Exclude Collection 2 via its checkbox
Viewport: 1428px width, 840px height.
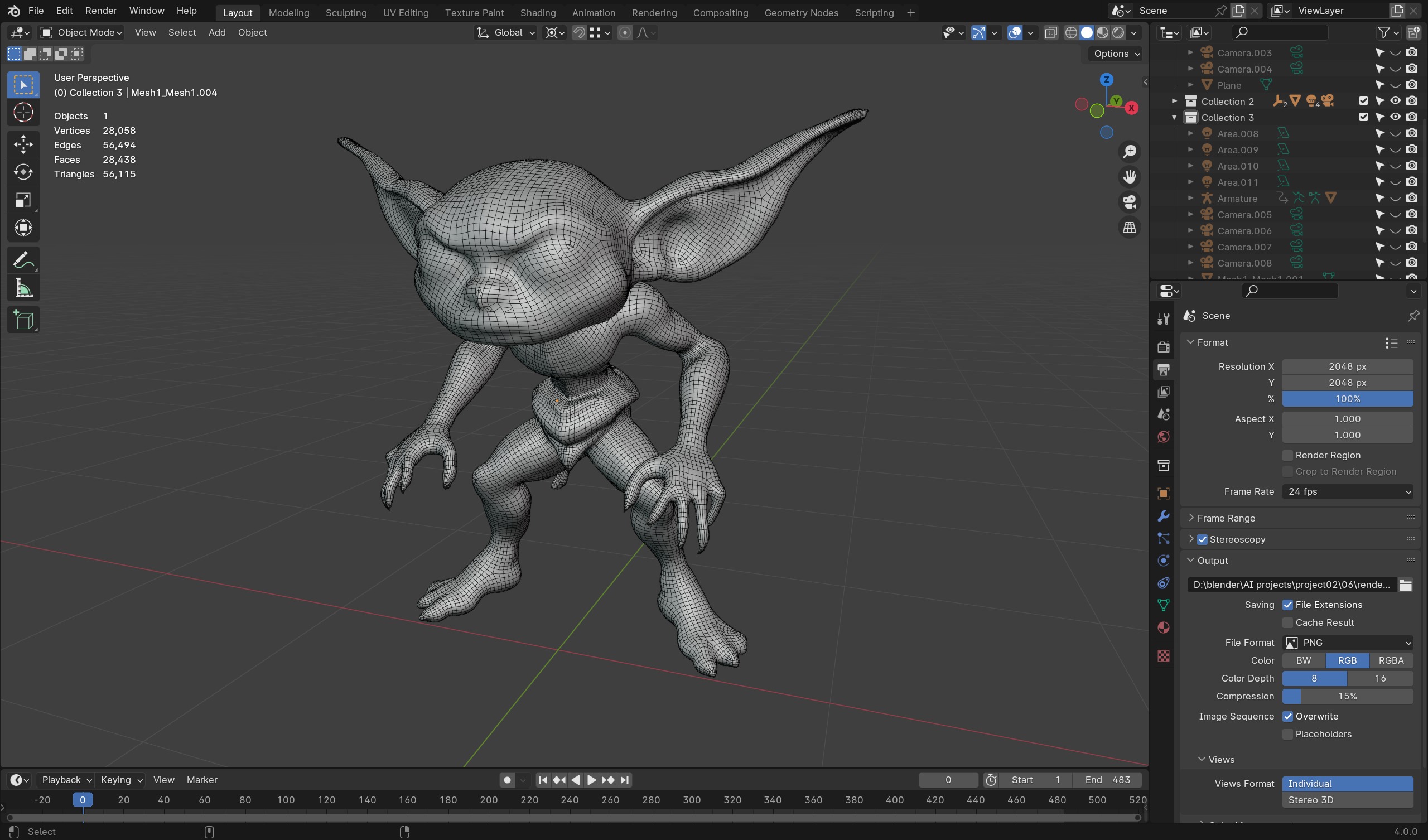point(1363,101)
